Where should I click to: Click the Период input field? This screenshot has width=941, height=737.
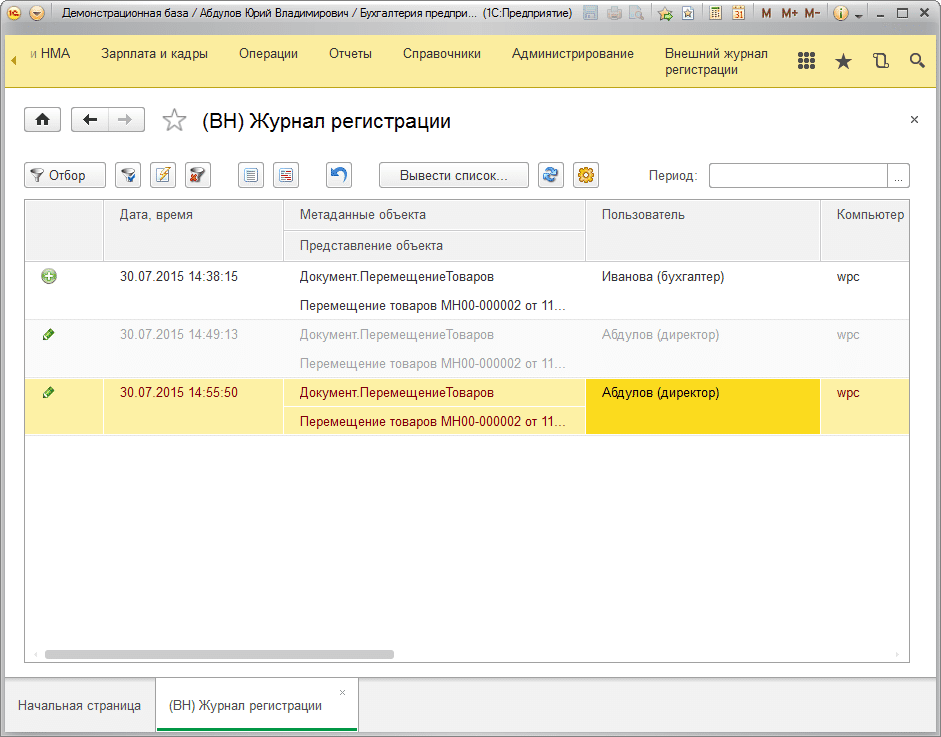[x=797, y=175]
